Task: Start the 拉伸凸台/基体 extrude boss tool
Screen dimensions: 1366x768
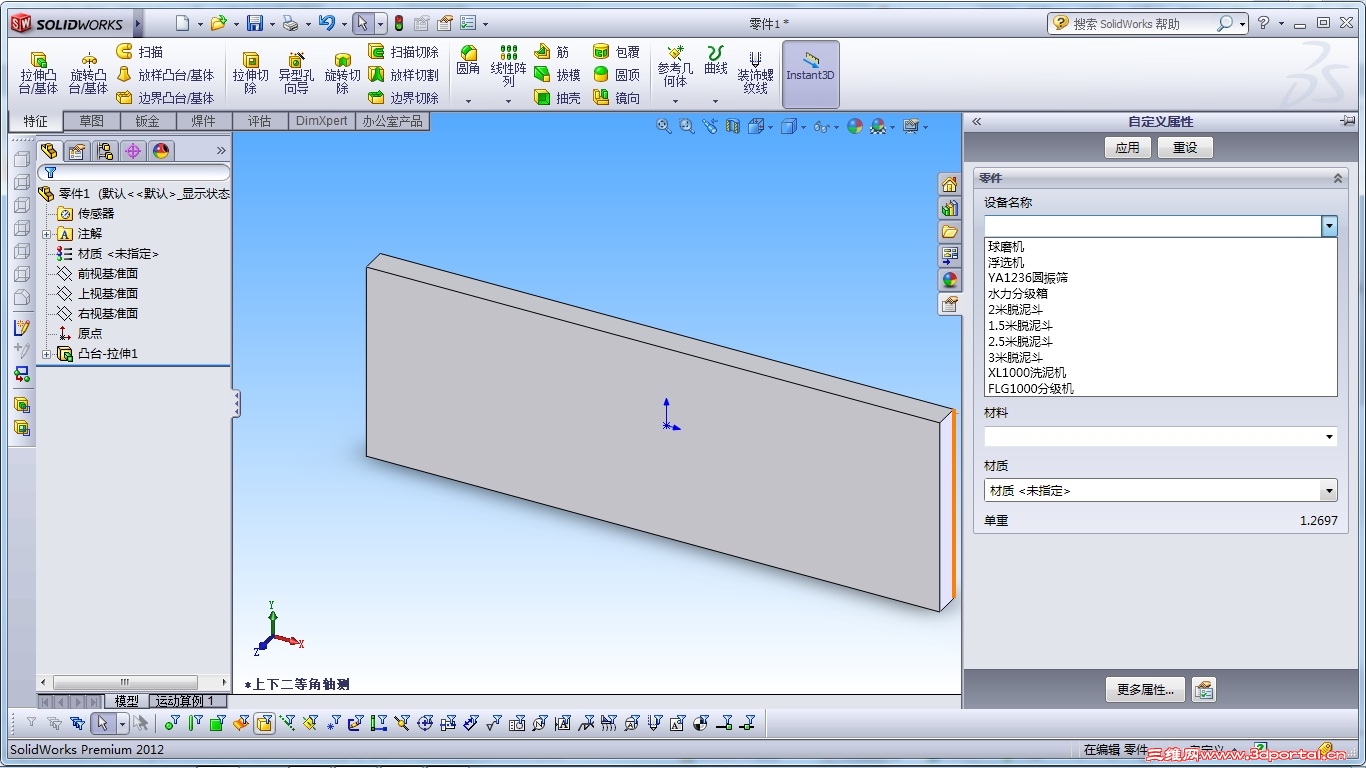Action: (x=39, y=73)
